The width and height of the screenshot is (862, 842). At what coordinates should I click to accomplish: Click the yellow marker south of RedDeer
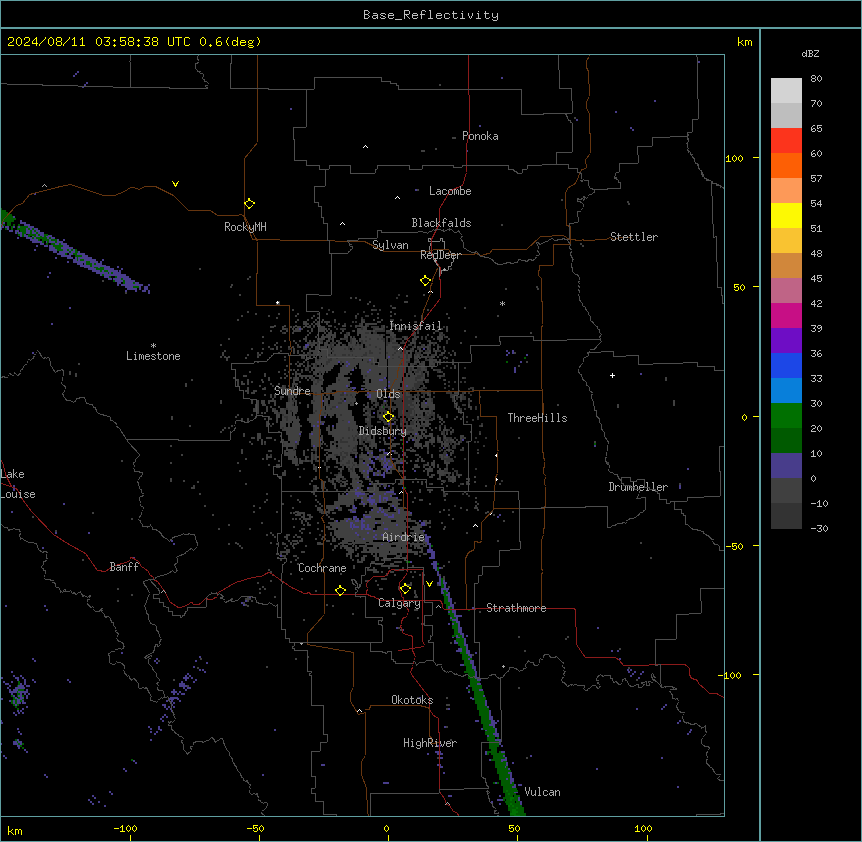(x=425, y=281)
